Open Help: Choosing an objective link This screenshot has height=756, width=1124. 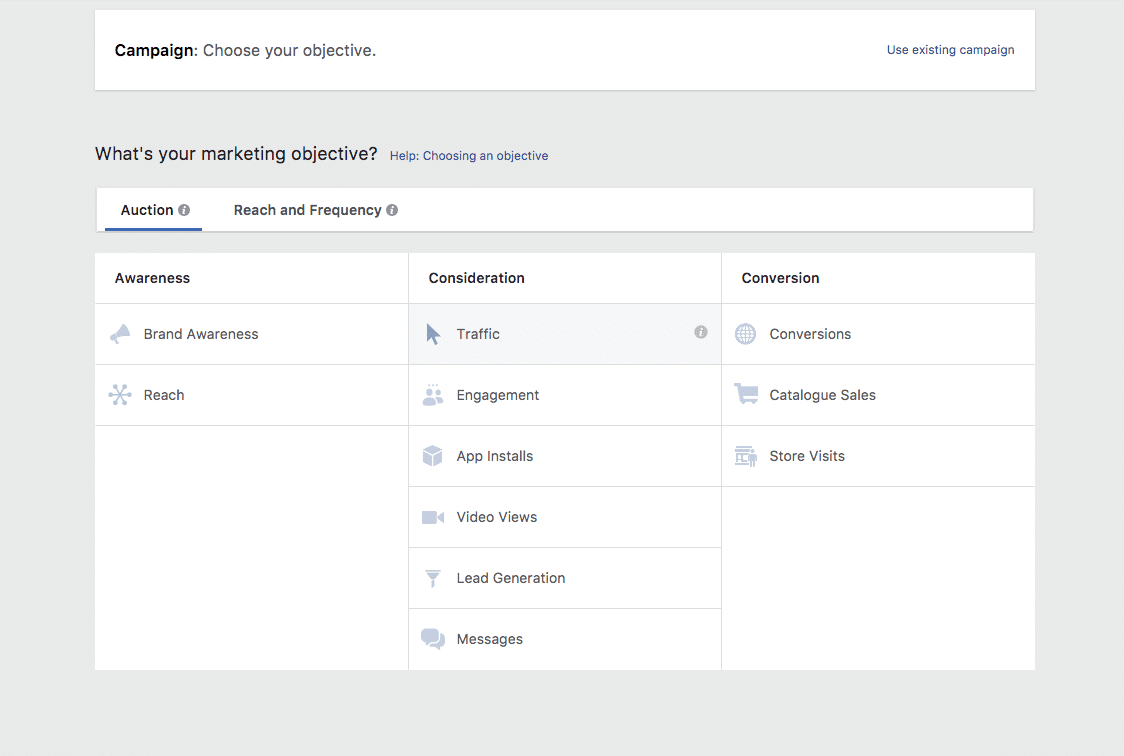click(x=469, y=156)
